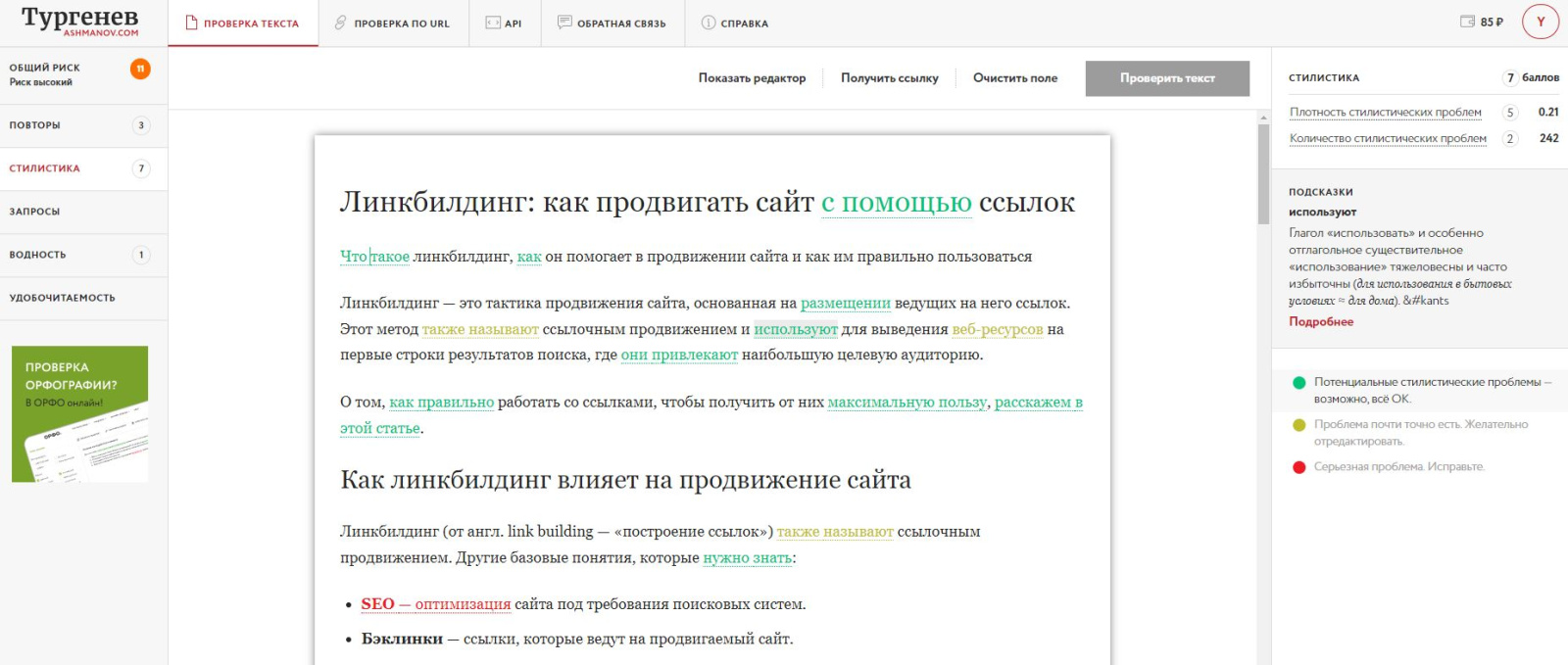
Task: Click the Стилистика count badge 7
Action: (x=141, y=168)
